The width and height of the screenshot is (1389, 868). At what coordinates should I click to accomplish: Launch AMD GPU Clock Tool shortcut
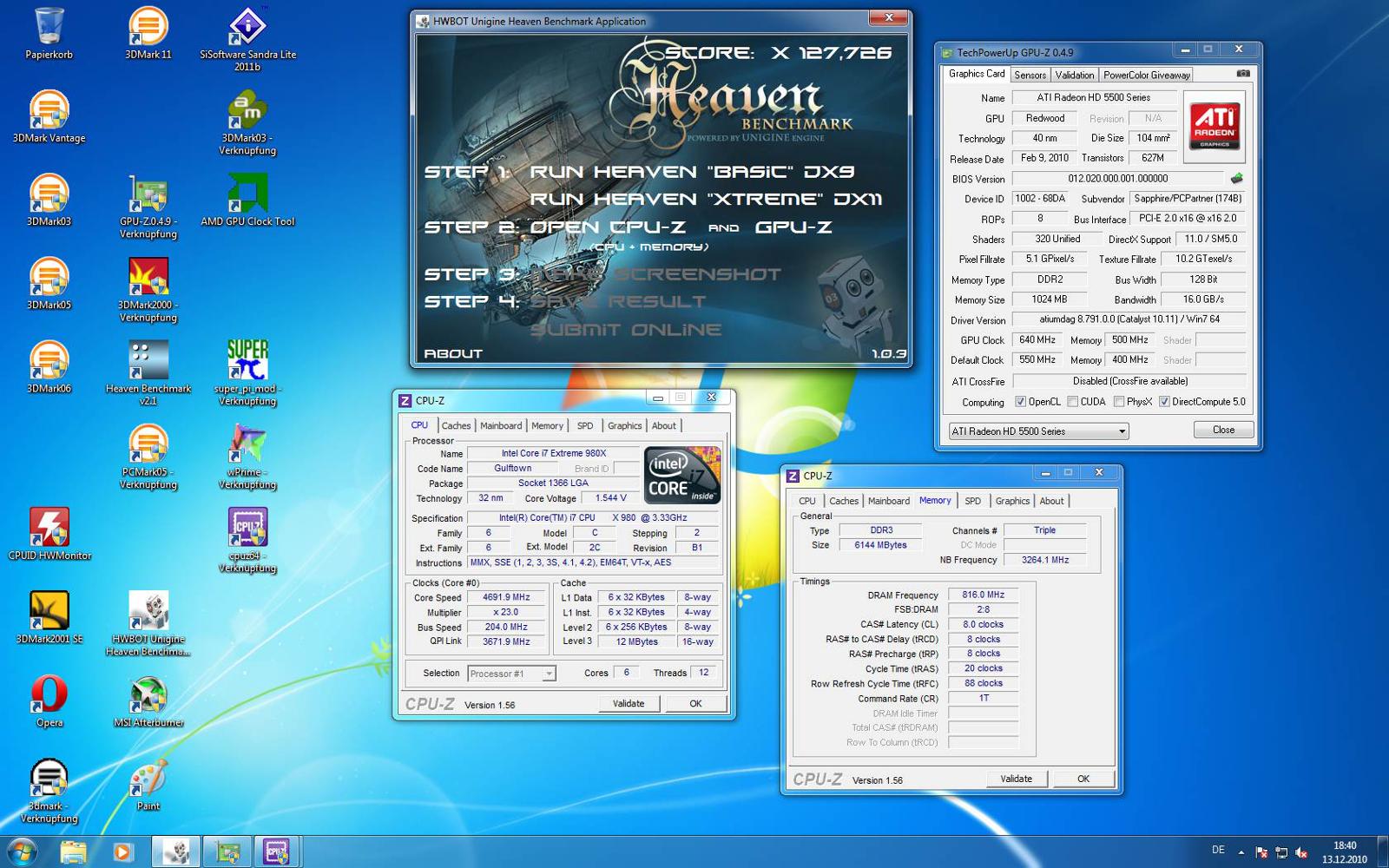(x=247, y=200)
